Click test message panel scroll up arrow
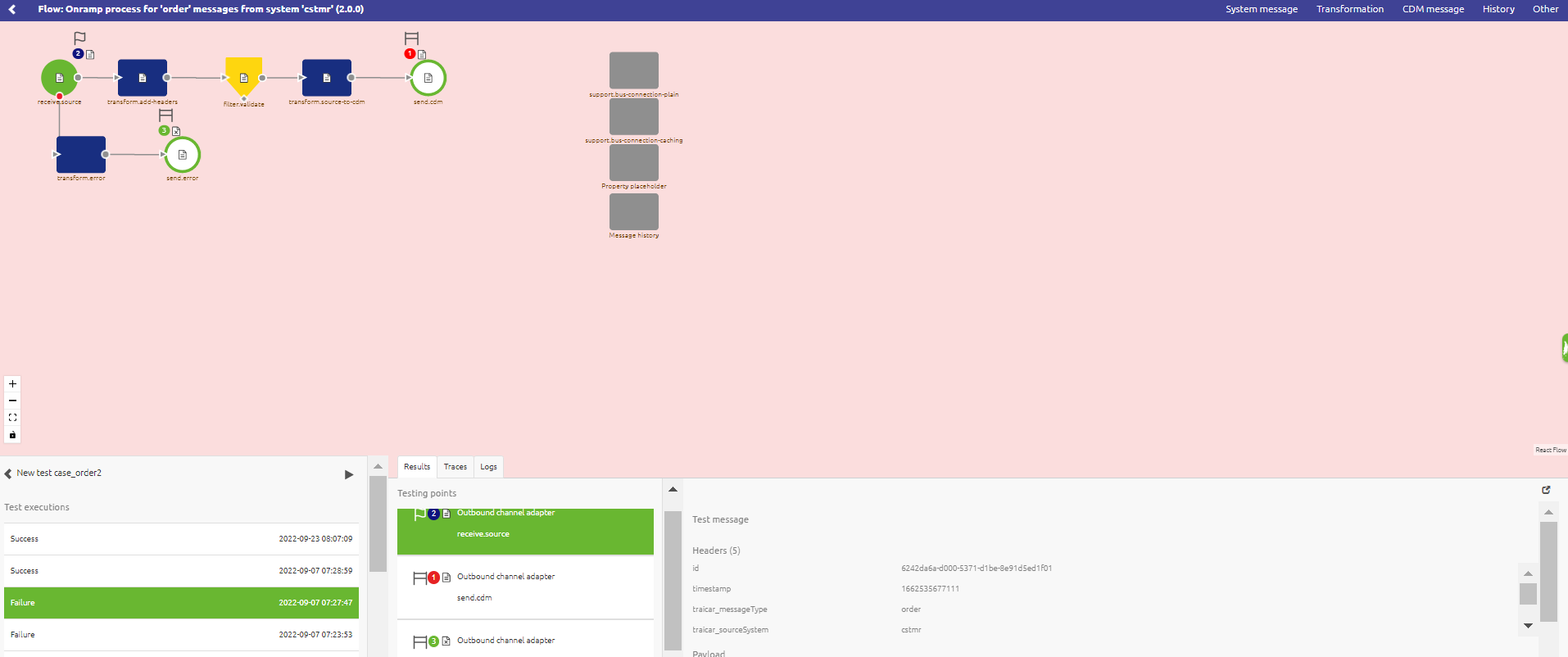The width and height of the screenshot is (1568, 657). click(1548, 512)
